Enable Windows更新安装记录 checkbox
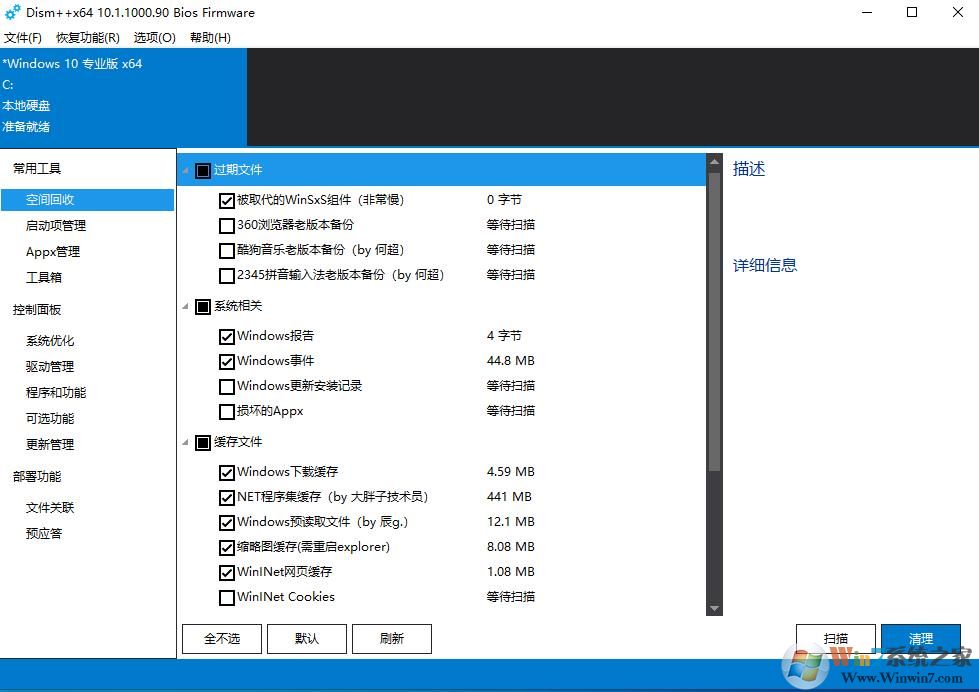Image resolution: width=979 pixels, height=692 pixels. (x=227, y=387)
